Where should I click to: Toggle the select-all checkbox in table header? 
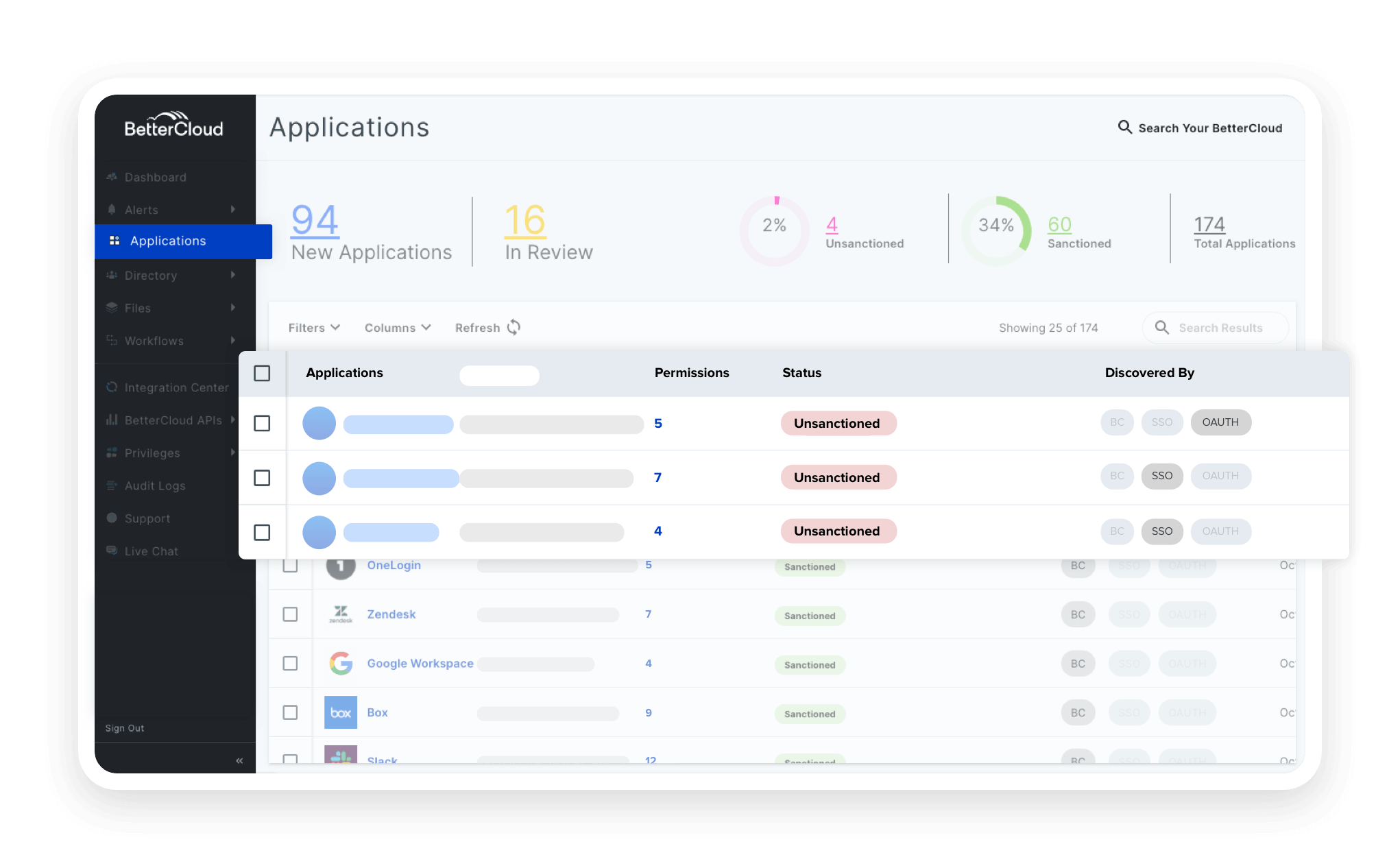[x=262, y=373]
